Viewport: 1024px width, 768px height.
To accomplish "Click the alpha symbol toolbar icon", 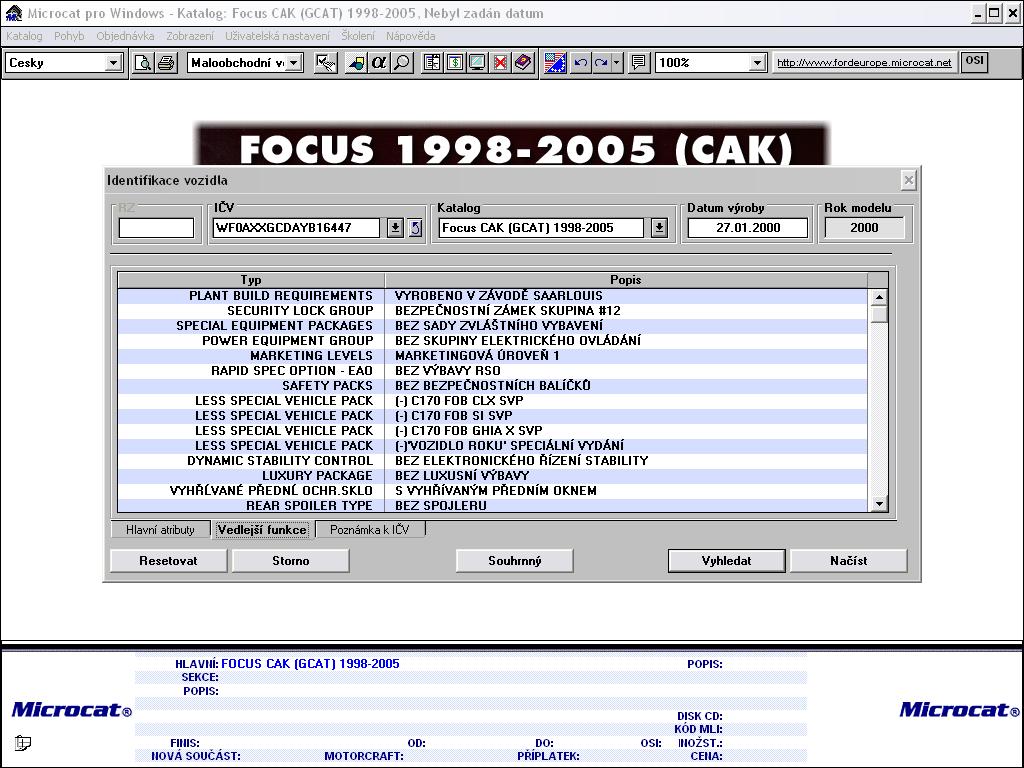I will click(x=379, y=63).
